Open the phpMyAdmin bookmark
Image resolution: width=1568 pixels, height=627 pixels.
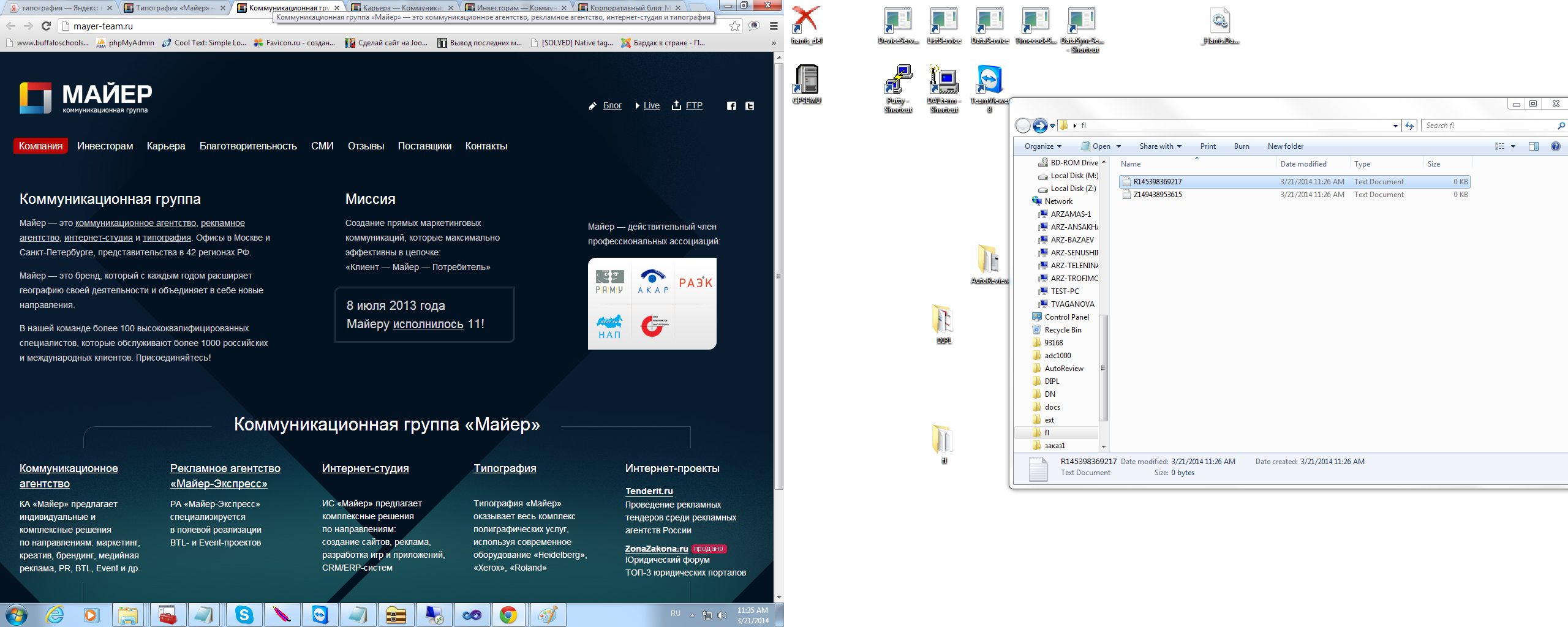[x=126, y=43]
